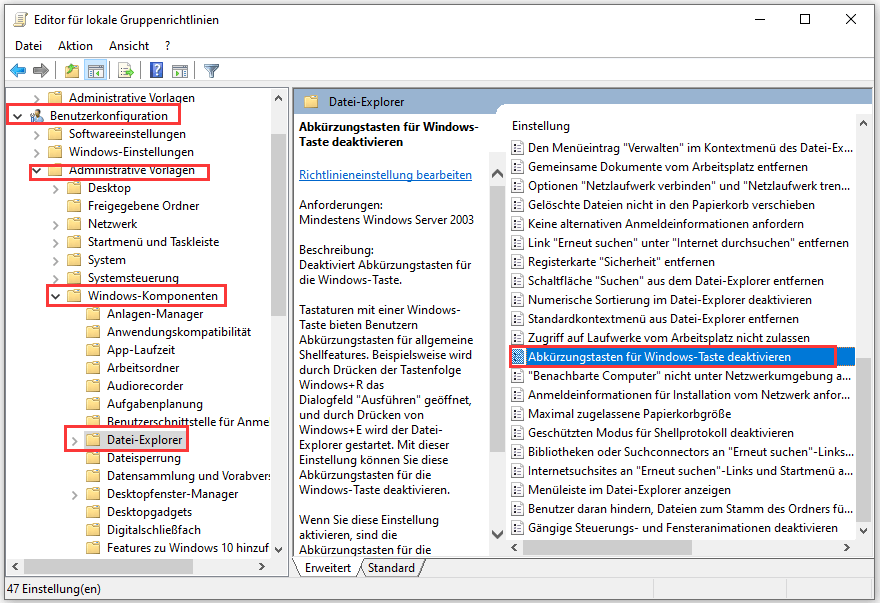Click the Filter funnel toolbar icon
The height and width of the screenshot is (603, 880).
tap(211, 71)
